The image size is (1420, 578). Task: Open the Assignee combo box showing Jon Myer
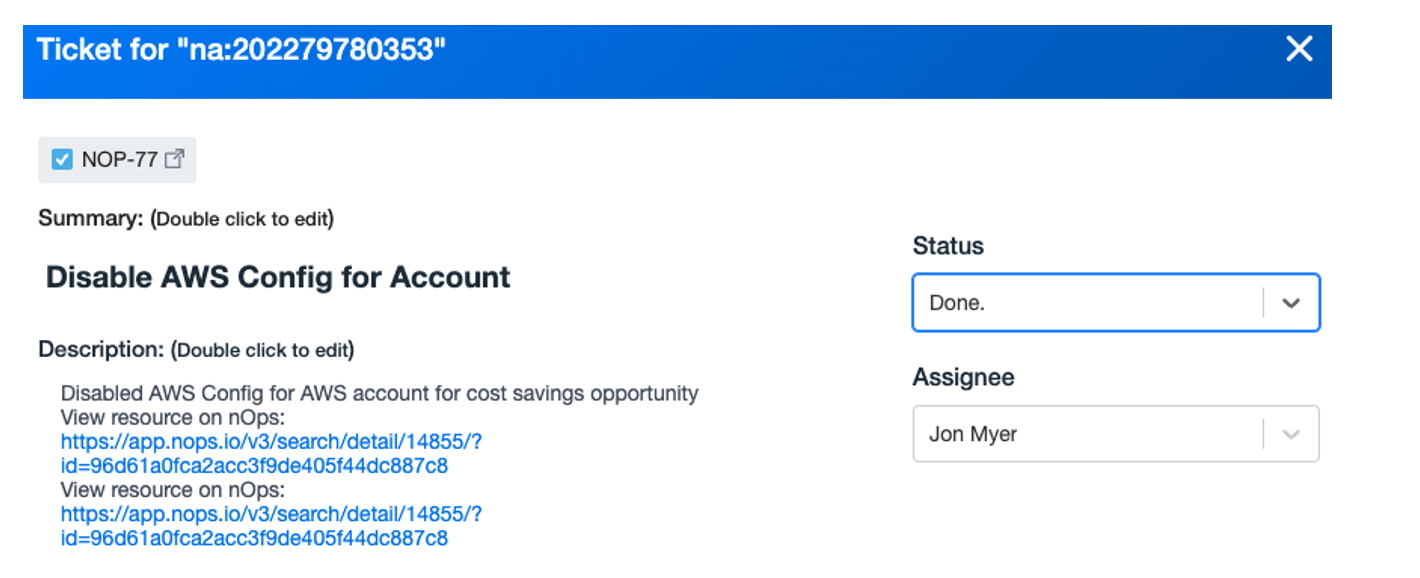[1116, 434]
